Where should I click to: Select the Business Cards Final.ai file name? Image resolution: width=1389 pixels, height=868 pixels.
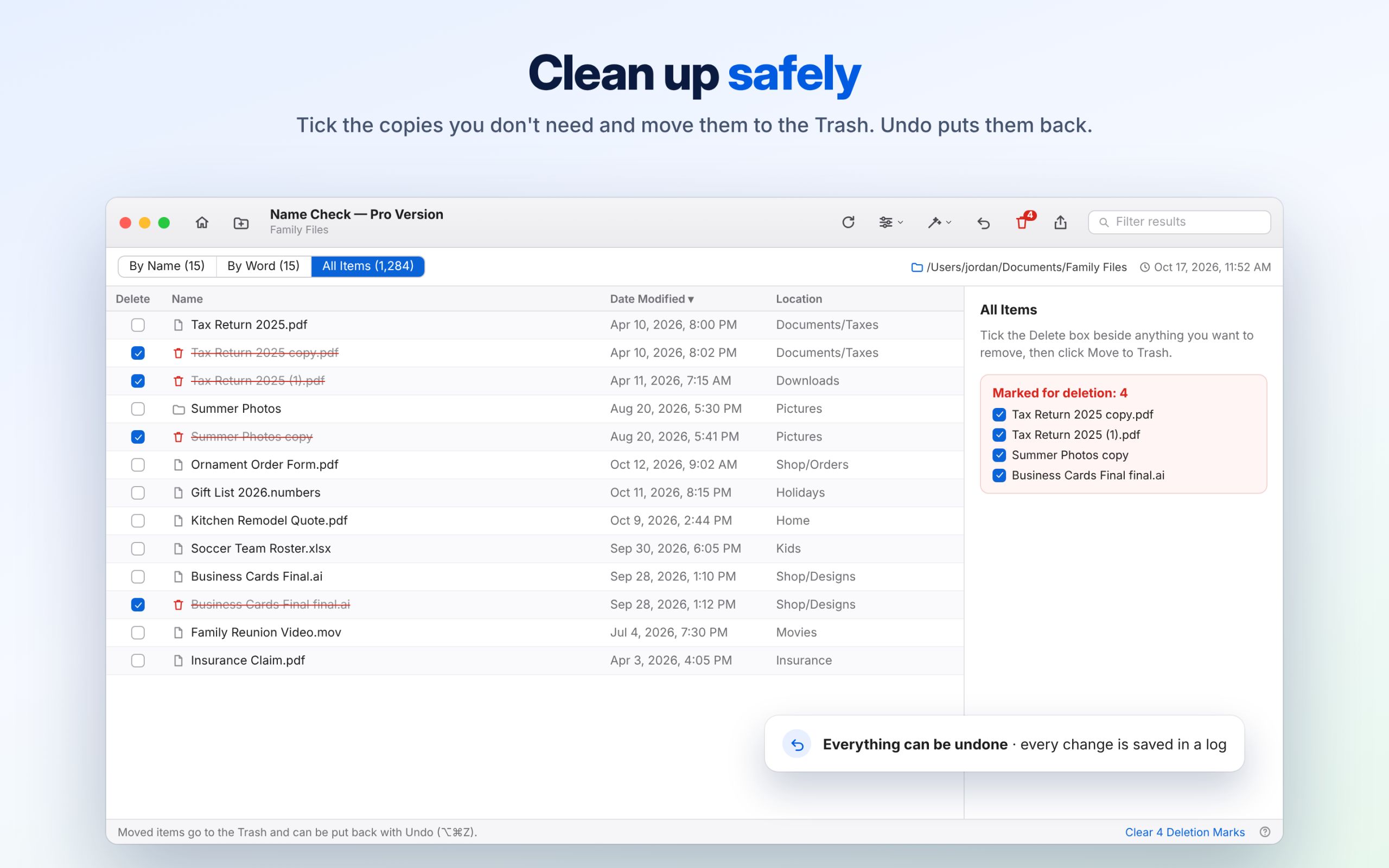[257, 576]
